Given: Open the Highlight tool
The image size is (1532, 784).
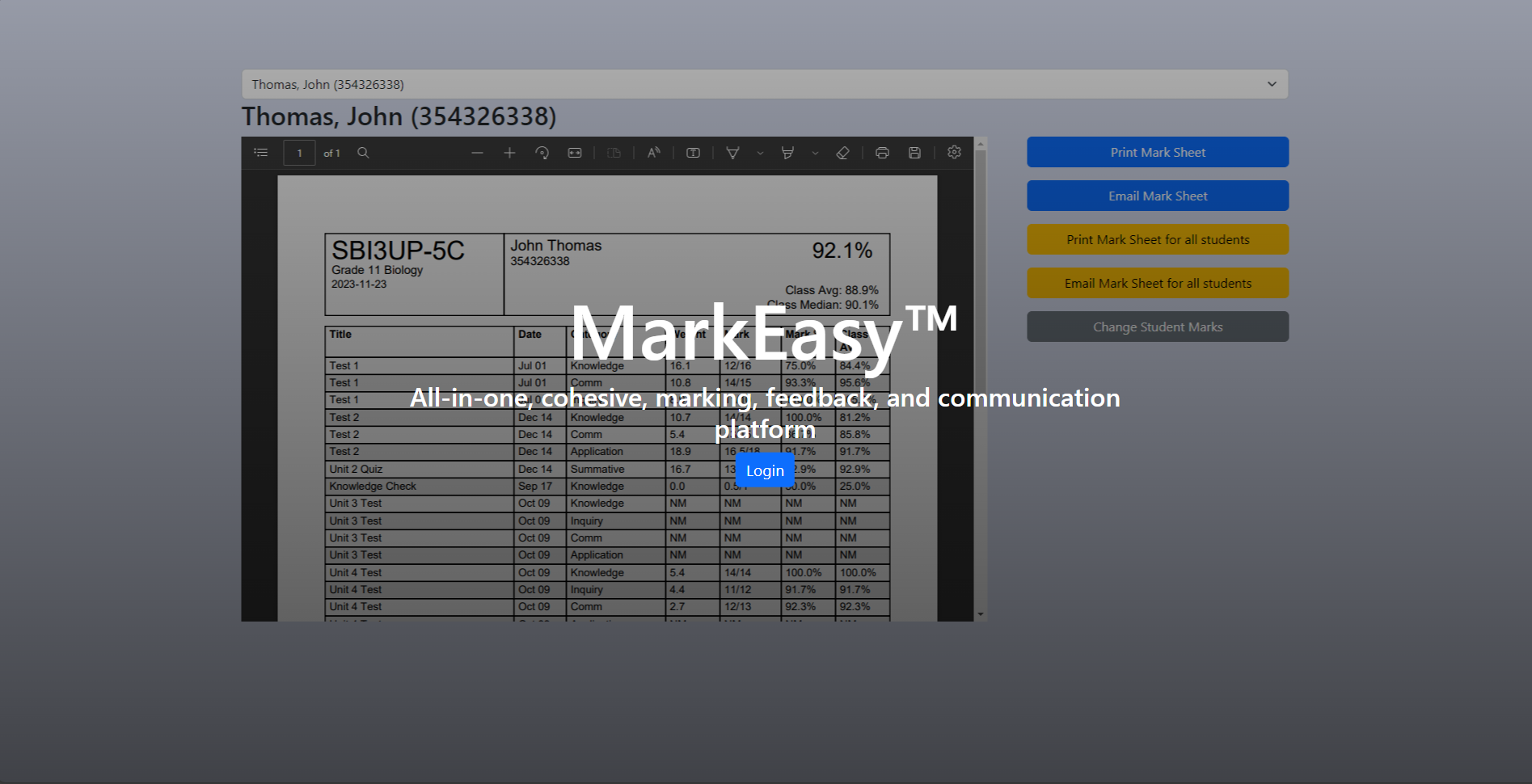Looking at the screenshot, I should click(788, 152).
